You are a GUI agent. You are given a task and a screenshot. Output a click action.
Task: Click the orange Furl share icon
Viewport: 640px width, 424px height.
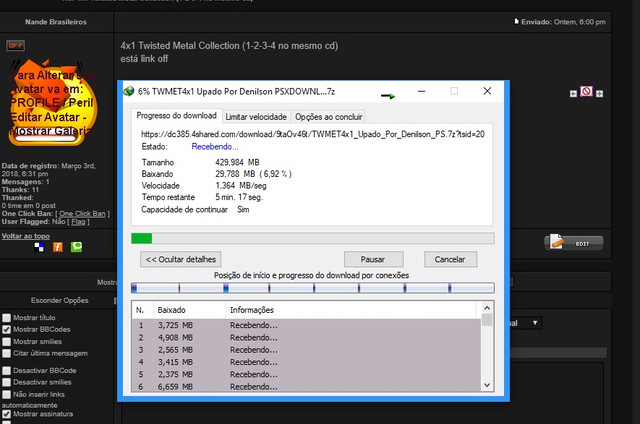[58, 247]
